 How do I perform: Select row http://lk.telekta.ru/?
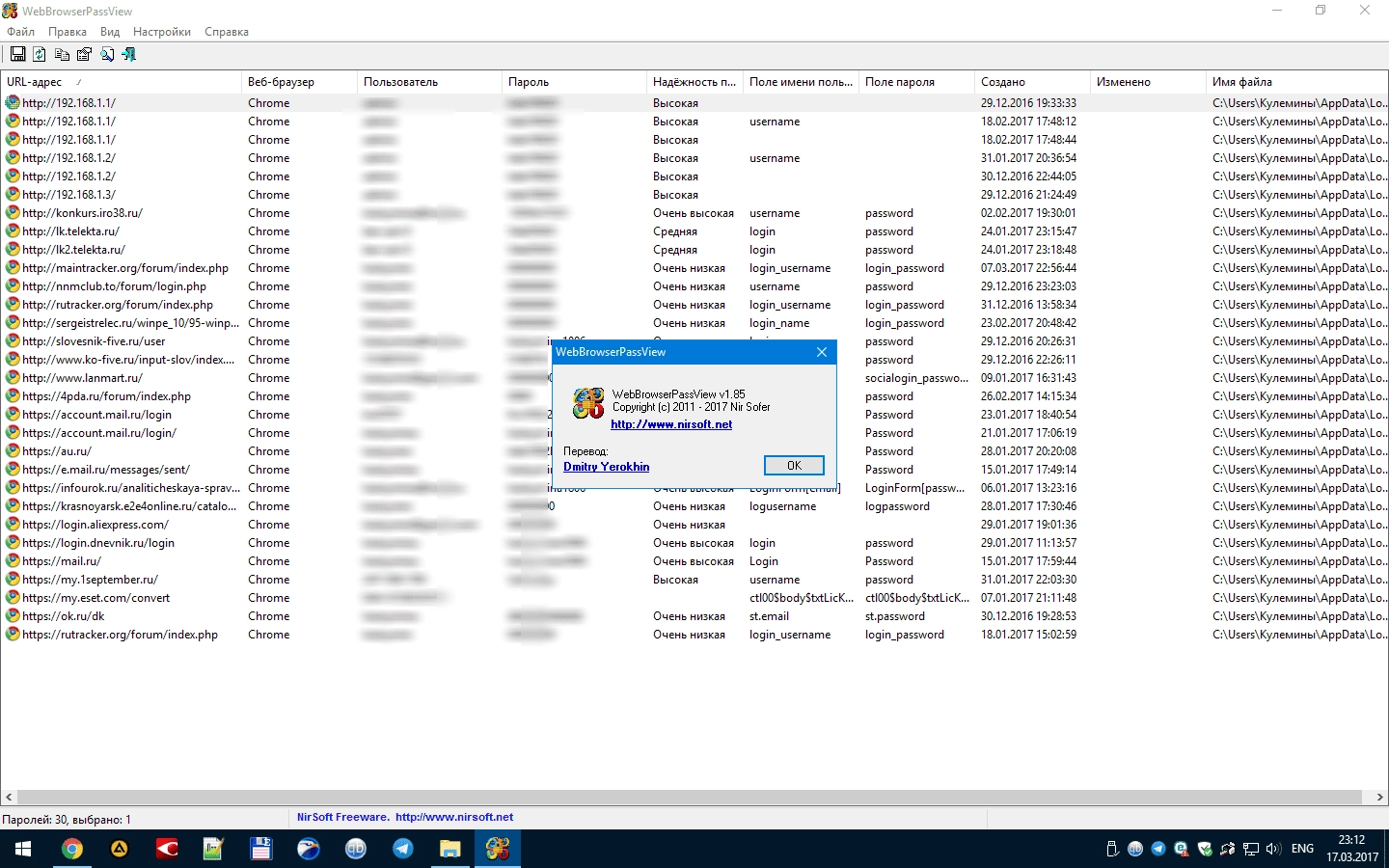click(x=694, y=231)
